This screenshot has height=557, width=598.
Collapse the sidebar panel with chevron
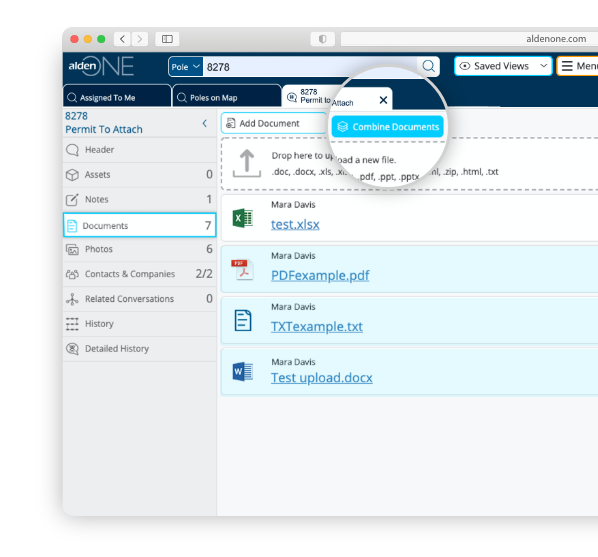(x=205, y=123)
